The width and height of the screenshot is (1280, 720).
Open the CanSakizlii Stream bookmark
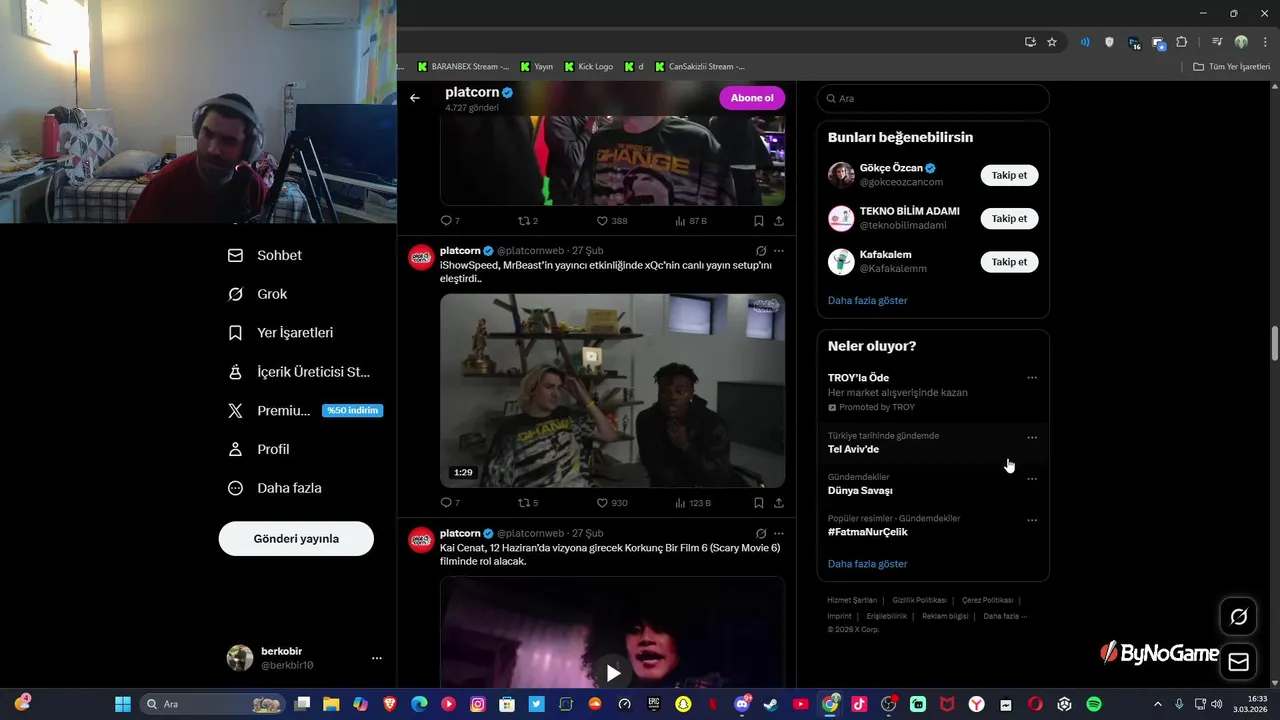699,67
